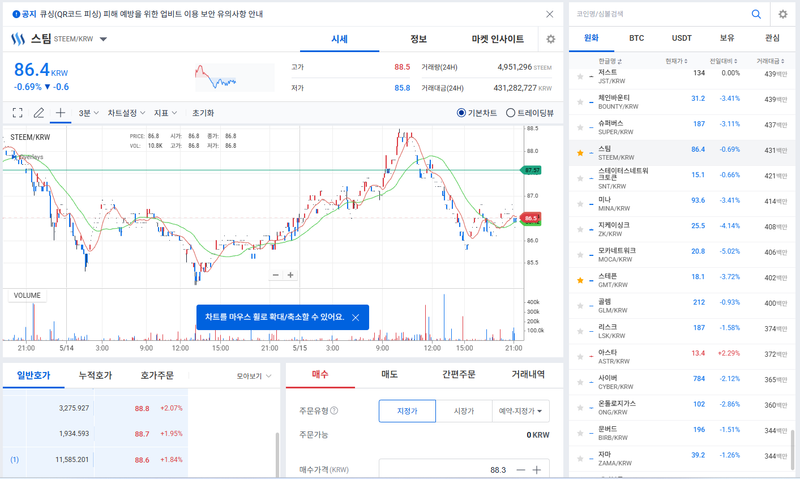Click the 매수가격 price input field

click(x=445, y=469)
